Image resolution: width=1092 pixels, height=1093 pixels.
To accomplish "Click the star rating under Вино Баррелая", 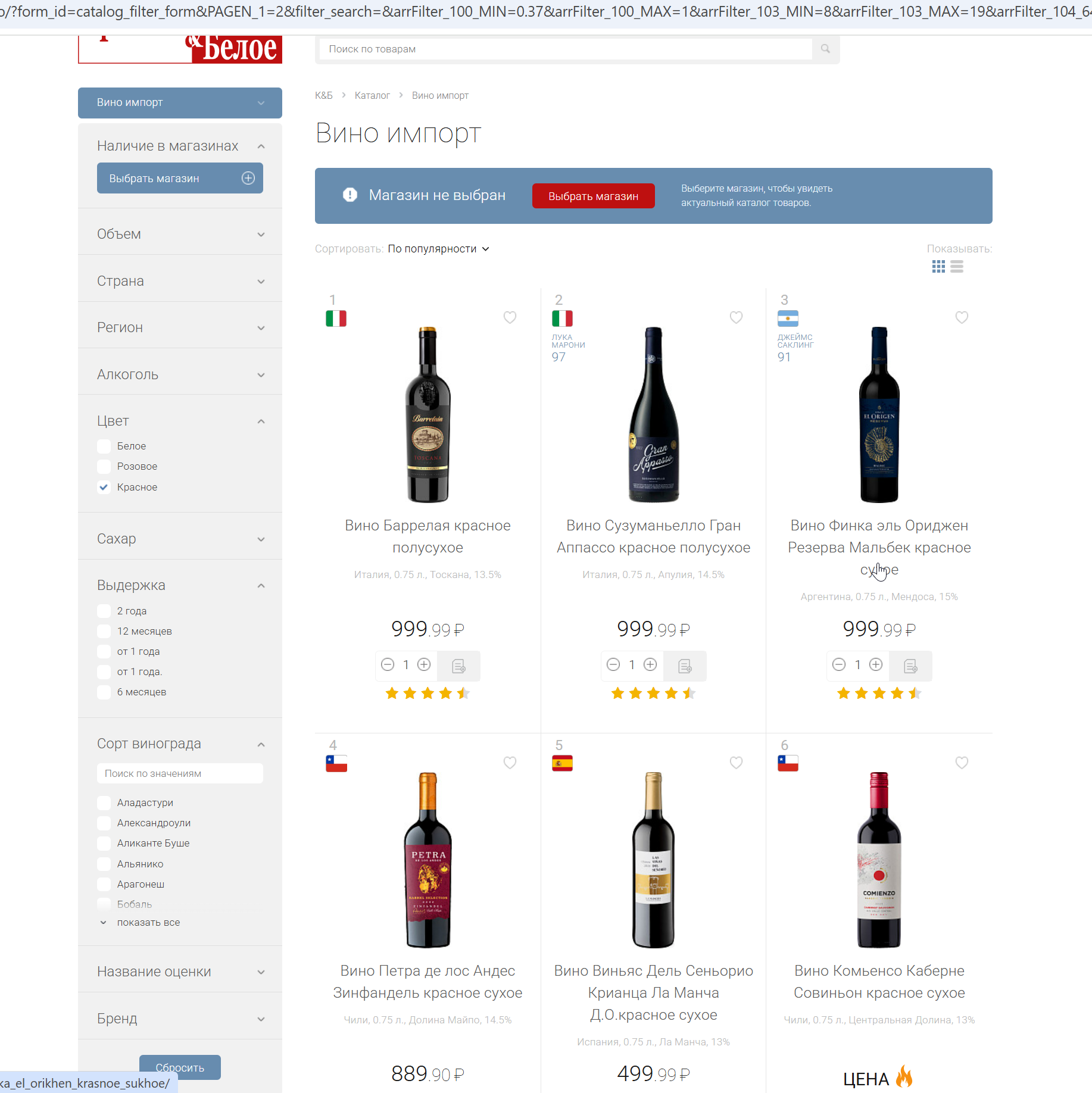I will click(x=428, y=693).
